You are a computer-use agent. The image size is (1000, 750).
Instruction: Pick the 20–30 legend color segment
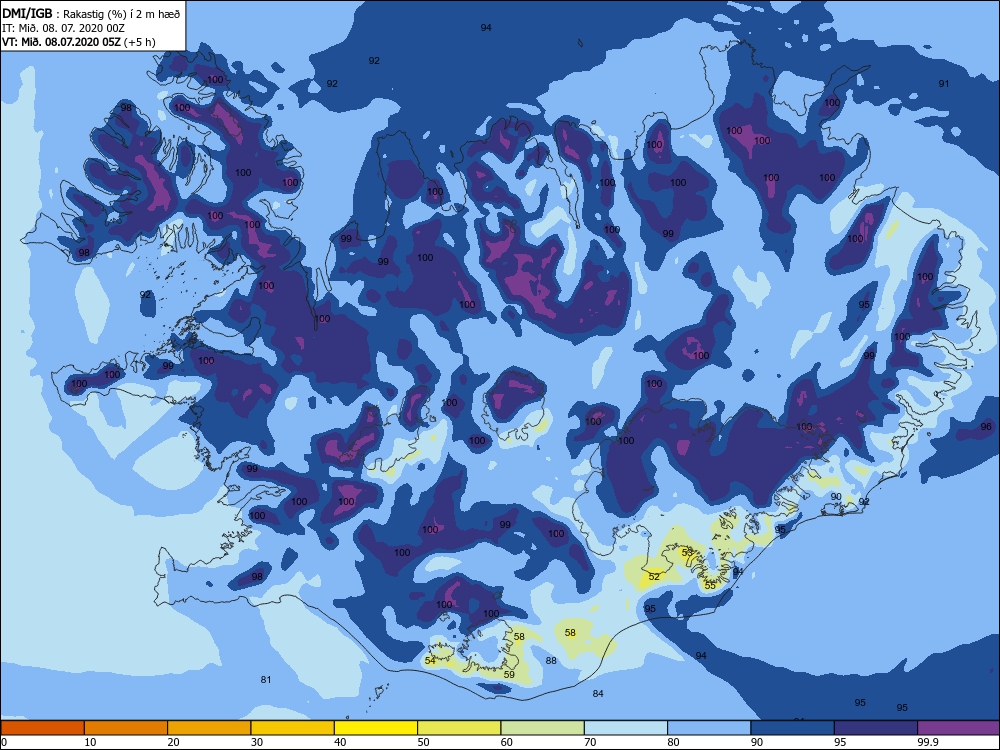tap(209, 728)
